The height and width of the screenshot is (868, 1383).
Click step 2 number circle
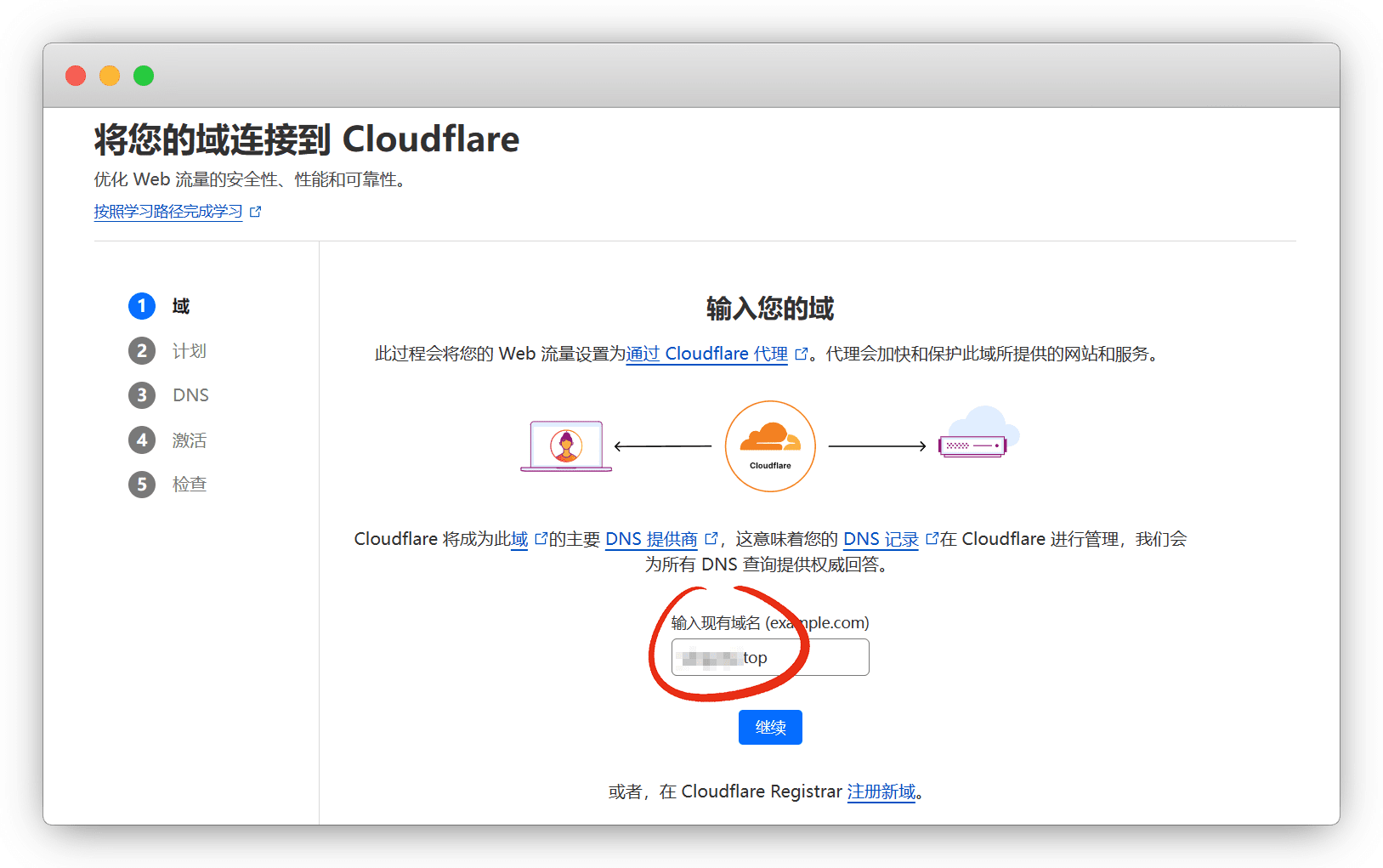click(142, 351)
